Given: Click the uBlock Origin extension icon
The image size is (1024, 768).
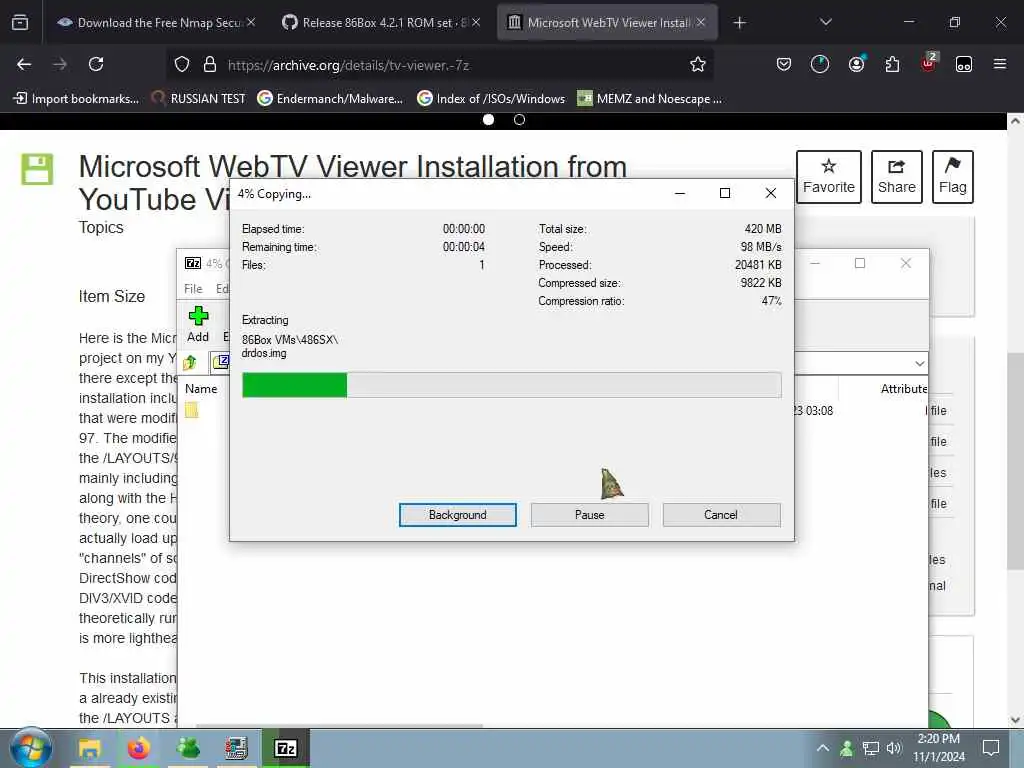Looking at the screenshot, I should point(928,63).
